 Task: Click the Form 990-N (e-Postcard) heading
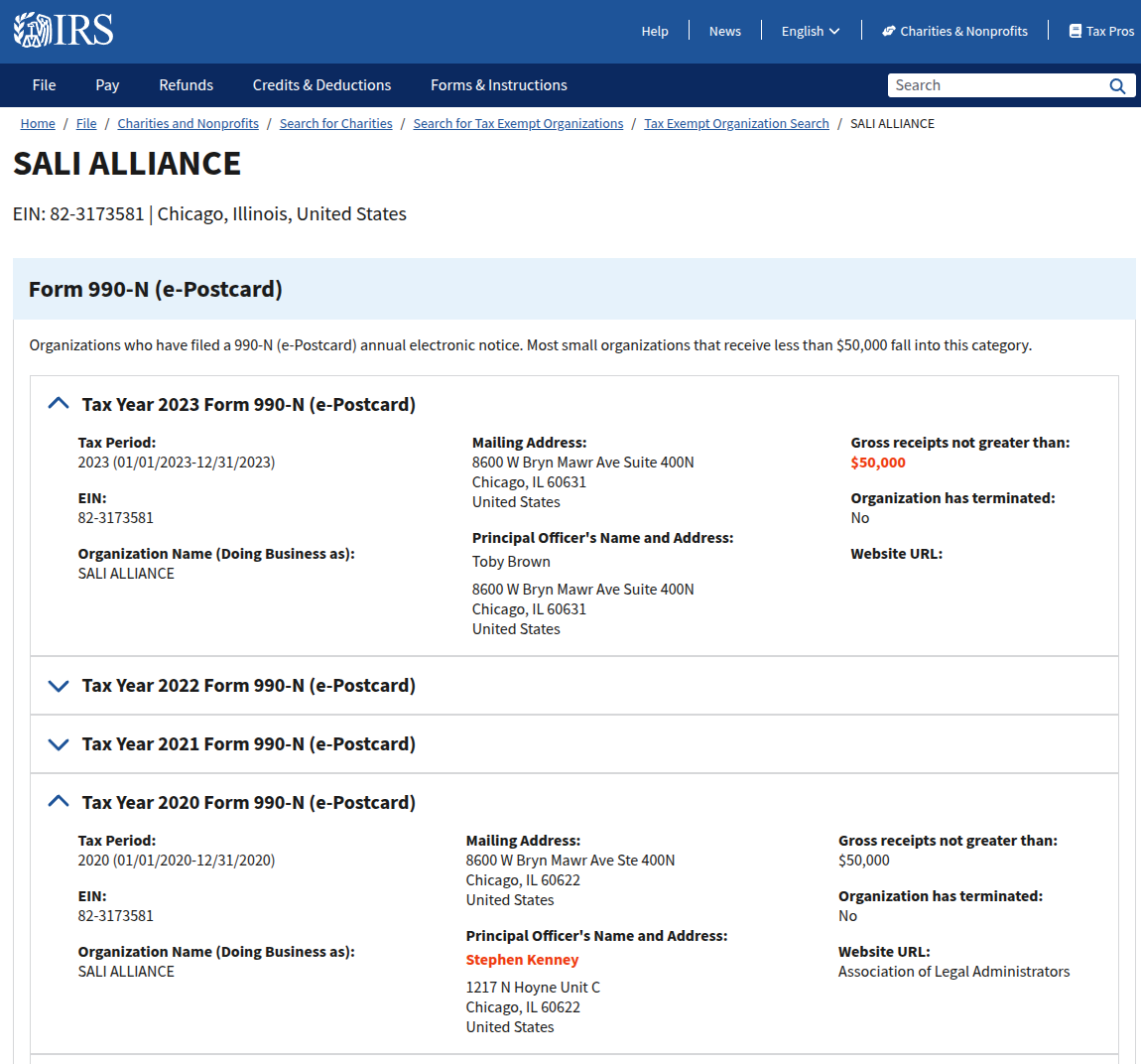point(155,289)
